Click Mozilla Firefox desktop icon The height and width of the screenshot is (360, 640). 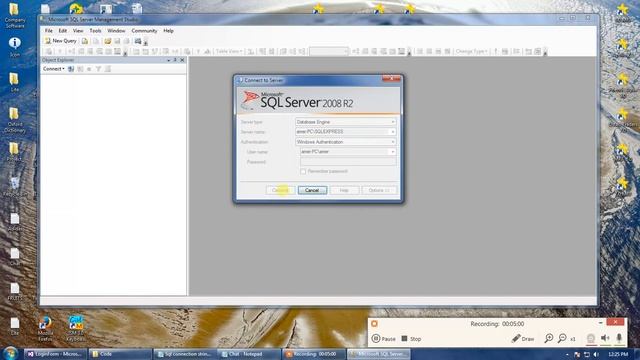(45, 329)
